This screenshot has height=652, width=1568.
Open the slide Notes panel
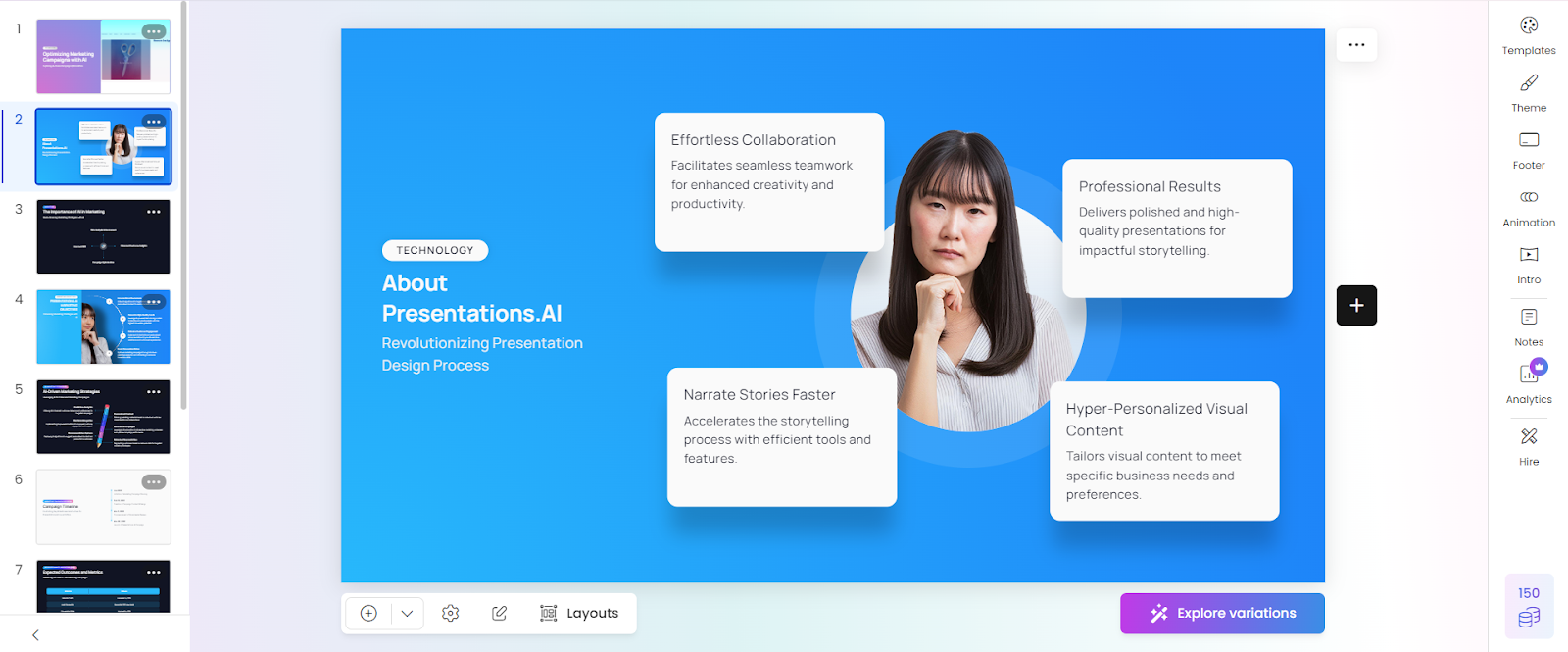(x=1528, y=326)
